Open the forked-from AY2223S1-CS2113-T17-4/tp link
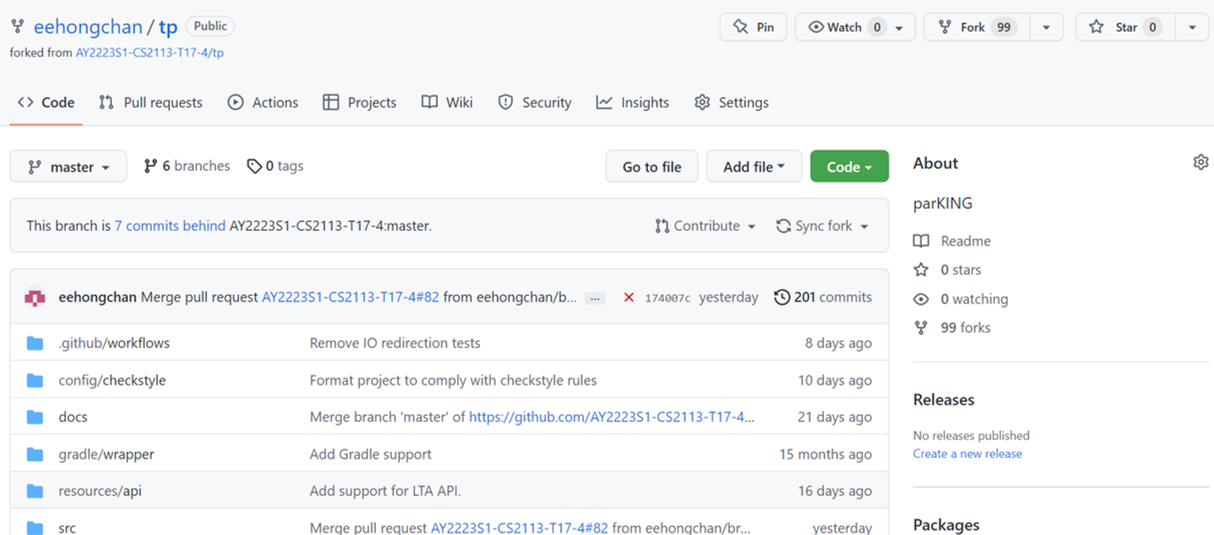 click(x=149, y=52)
